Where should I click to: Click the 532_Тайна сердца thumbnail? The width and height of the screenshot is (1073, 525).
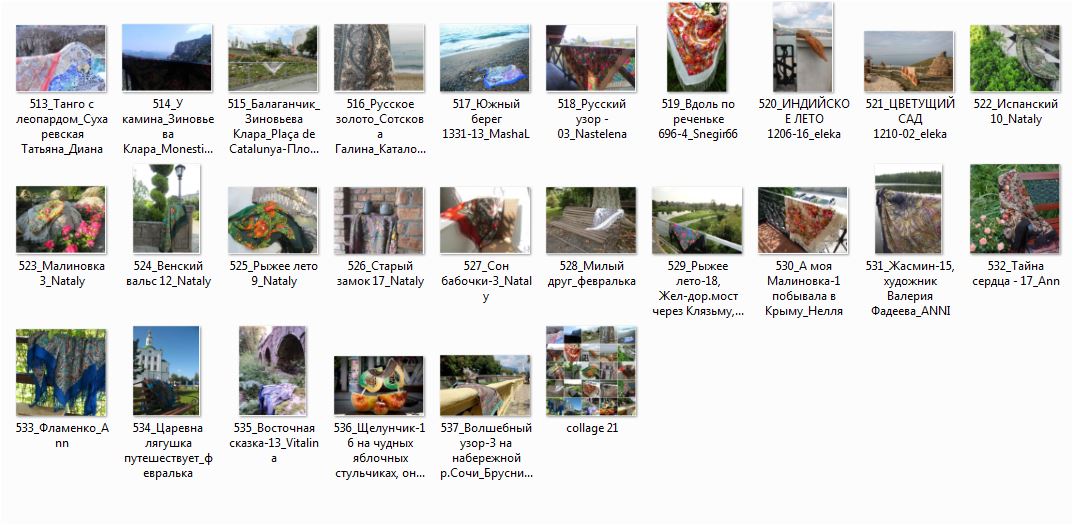[1015, 209]
